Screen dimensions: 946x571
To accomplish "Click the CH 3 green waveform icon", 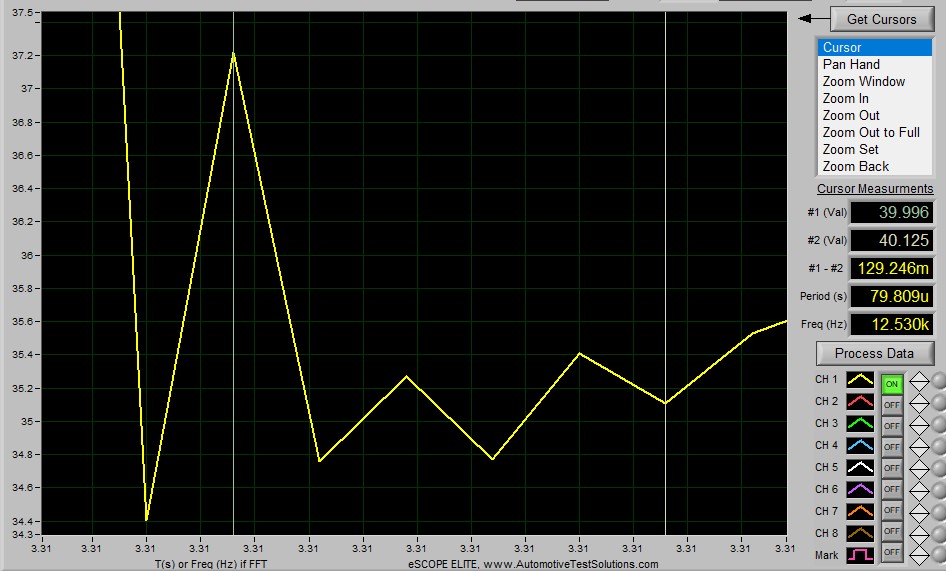I will 860,425.
